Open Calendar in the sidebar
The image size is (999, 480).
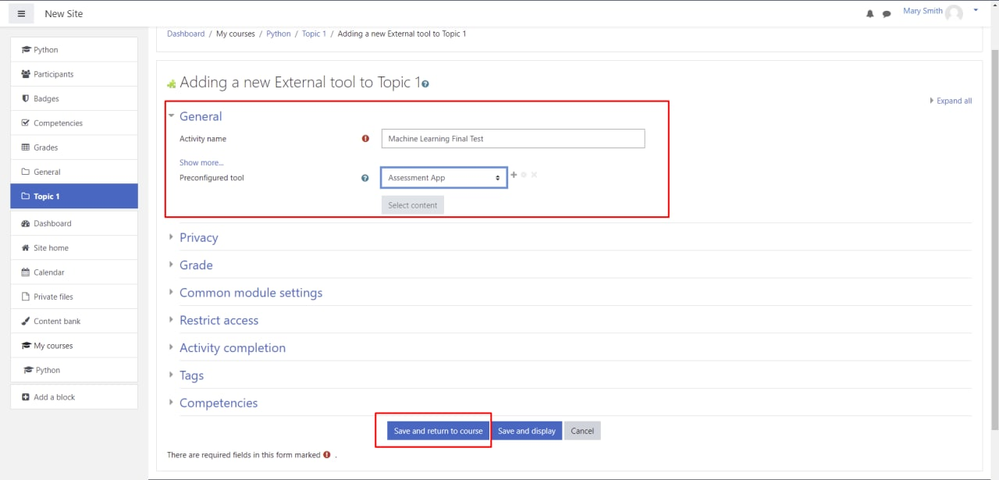pyautogui.click(x=74, y=272)
